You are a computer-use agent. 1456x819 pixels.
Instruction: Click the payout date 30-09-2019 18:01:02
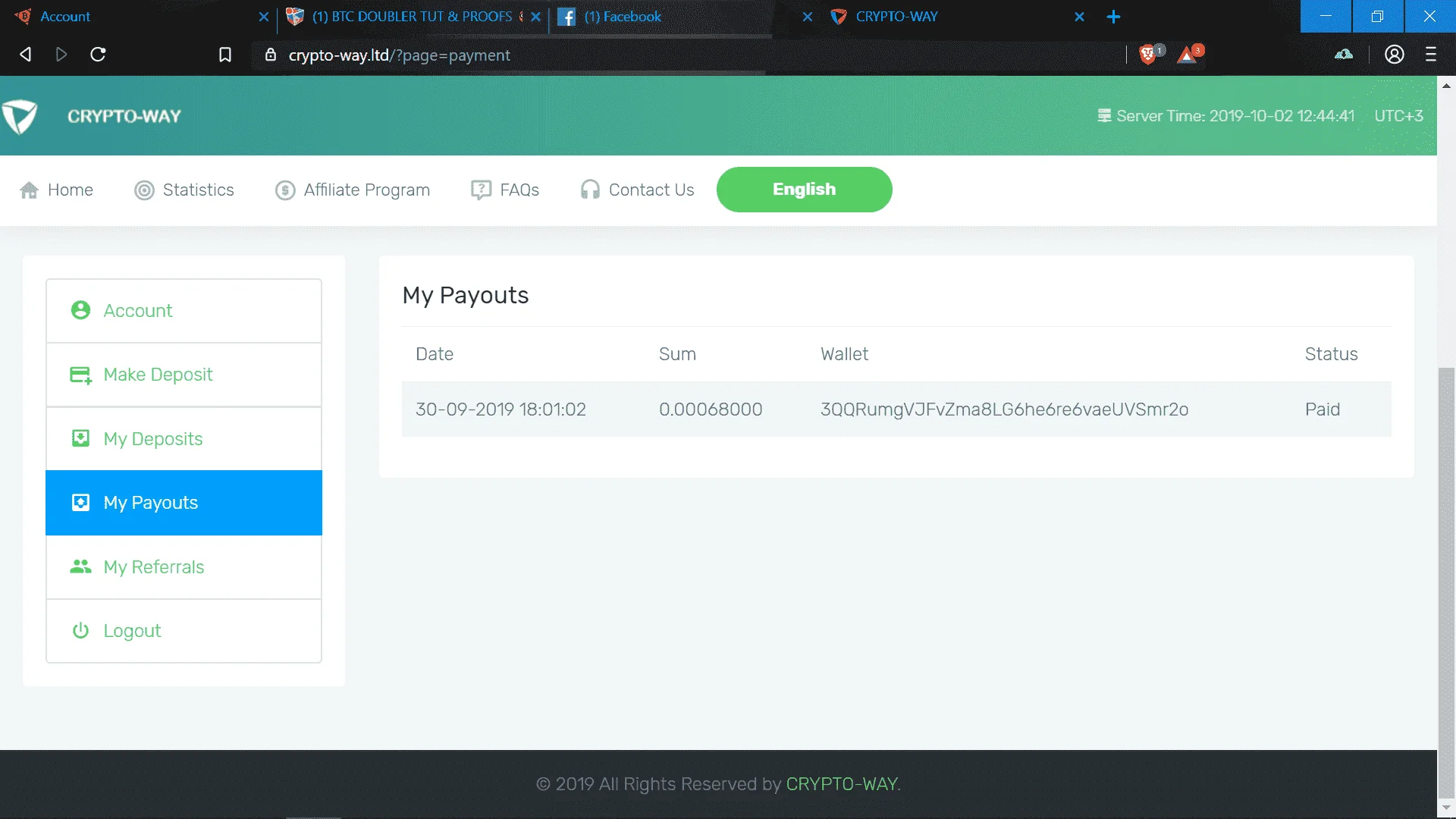(500, 409)
